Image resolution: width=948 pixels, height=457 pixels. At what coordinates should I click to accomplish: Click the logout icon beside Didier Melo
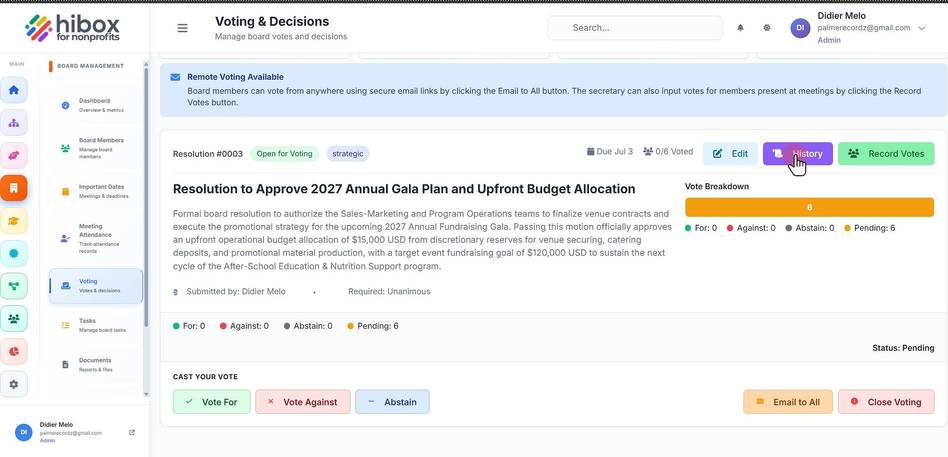132,432
